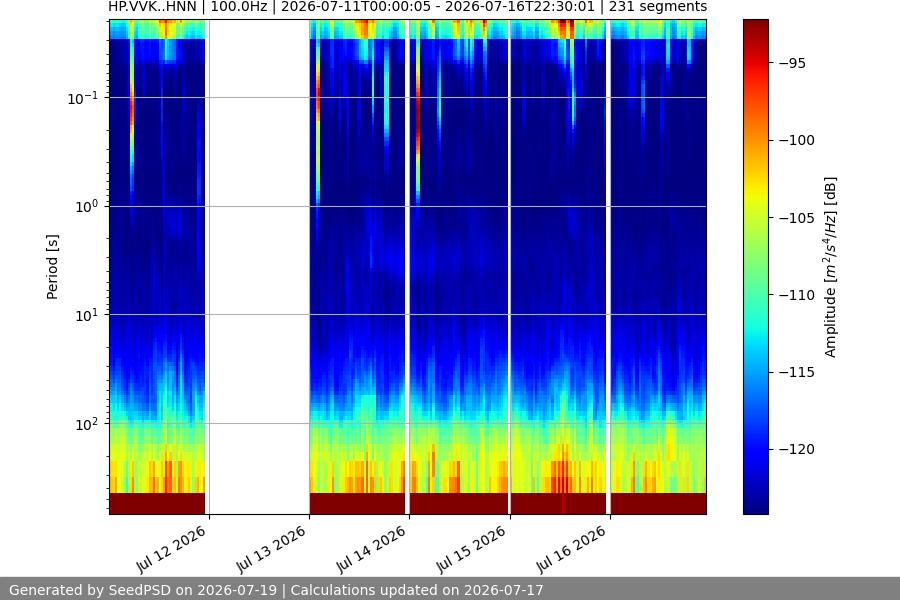
Task: Click the −115 colorbar tick label
Action: pos(797,372)
